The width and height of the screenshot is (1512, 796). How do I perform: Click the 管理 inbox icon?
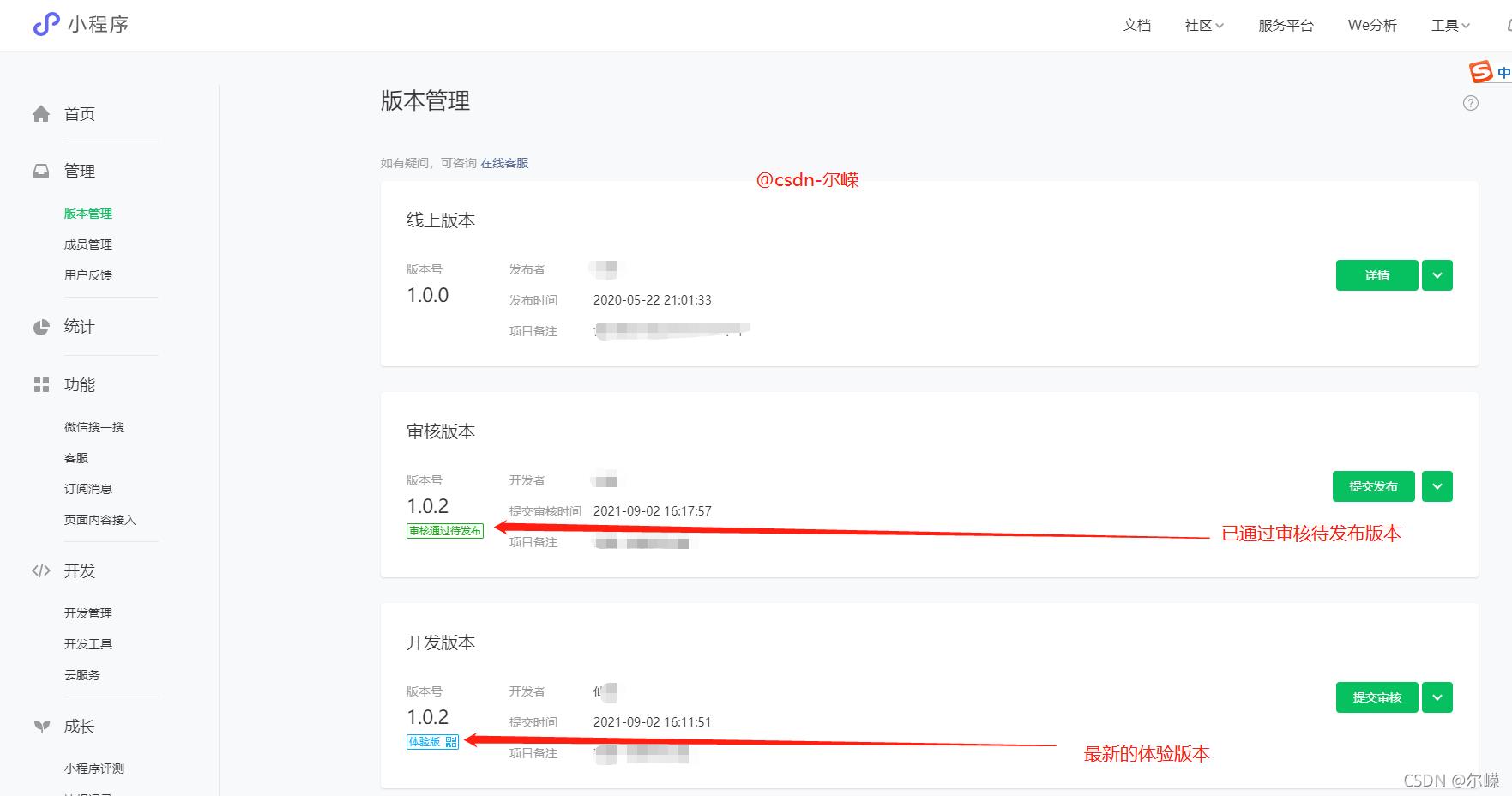click(41, 172)
